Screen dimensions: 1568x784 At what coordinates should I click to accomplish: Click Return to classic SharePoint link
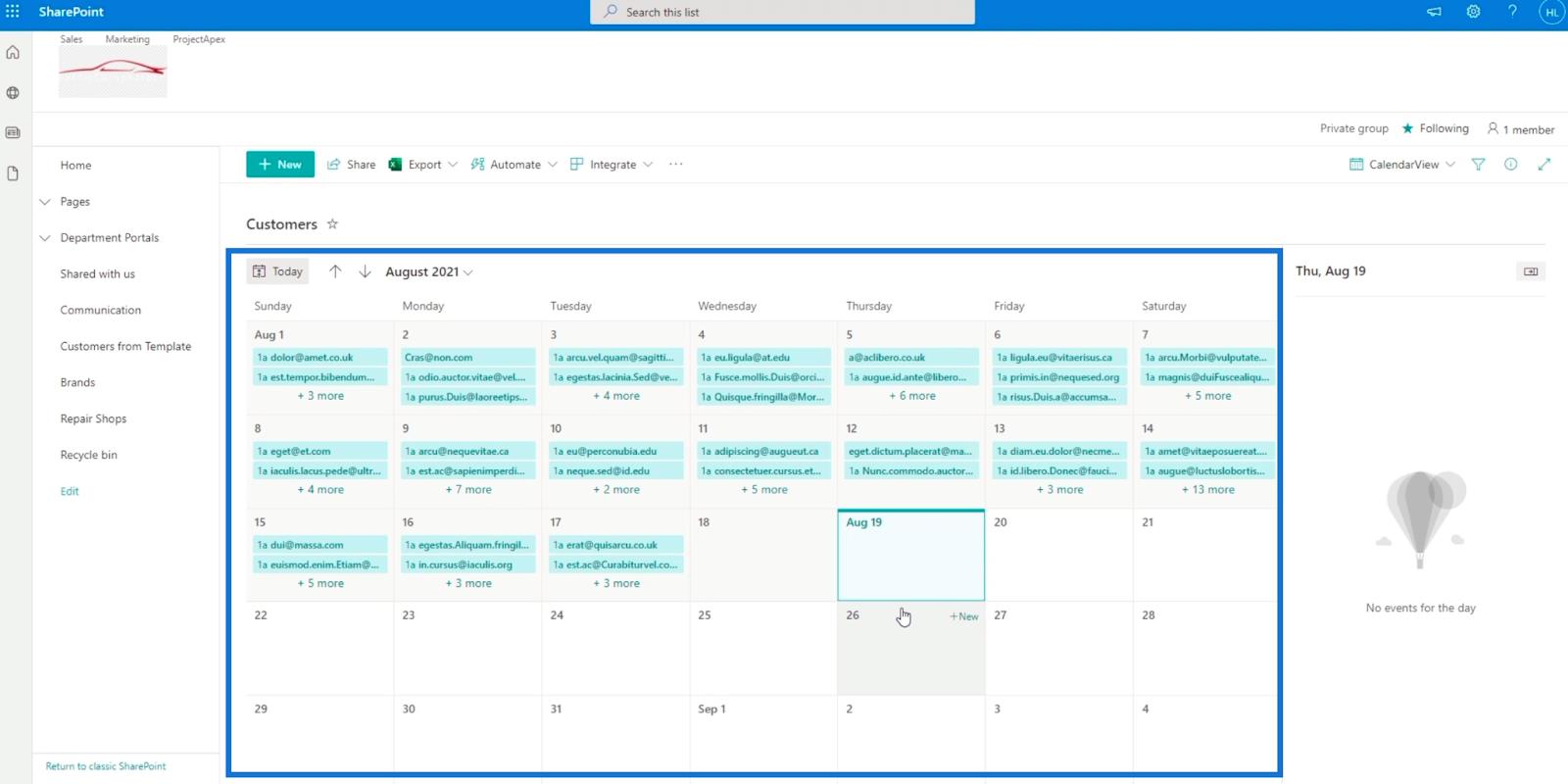[x=106, y=766]
